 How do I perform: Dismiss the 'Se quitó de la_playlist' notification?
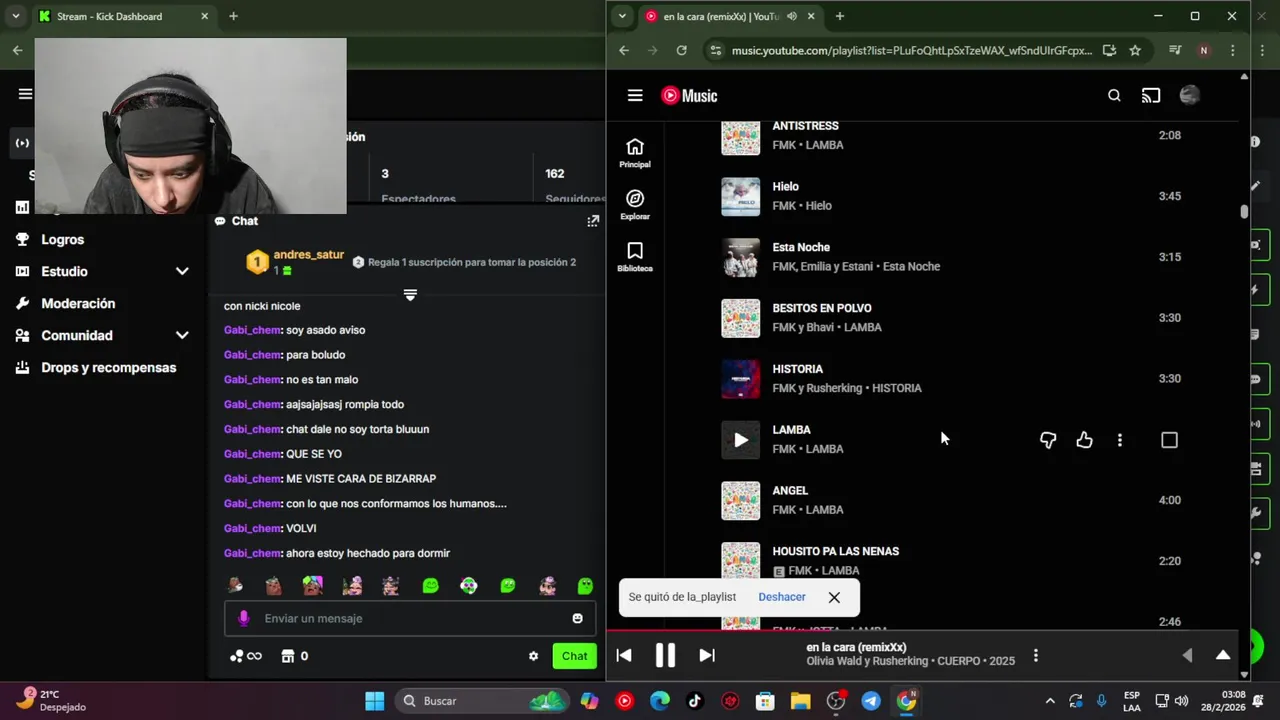click(834, 597)
